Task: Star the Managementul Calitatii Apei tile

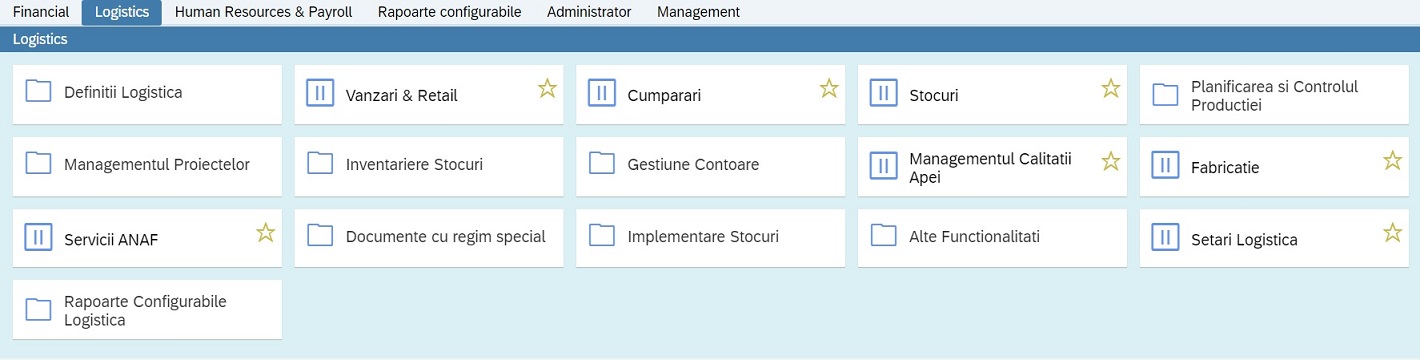Action: [1111, 160]
